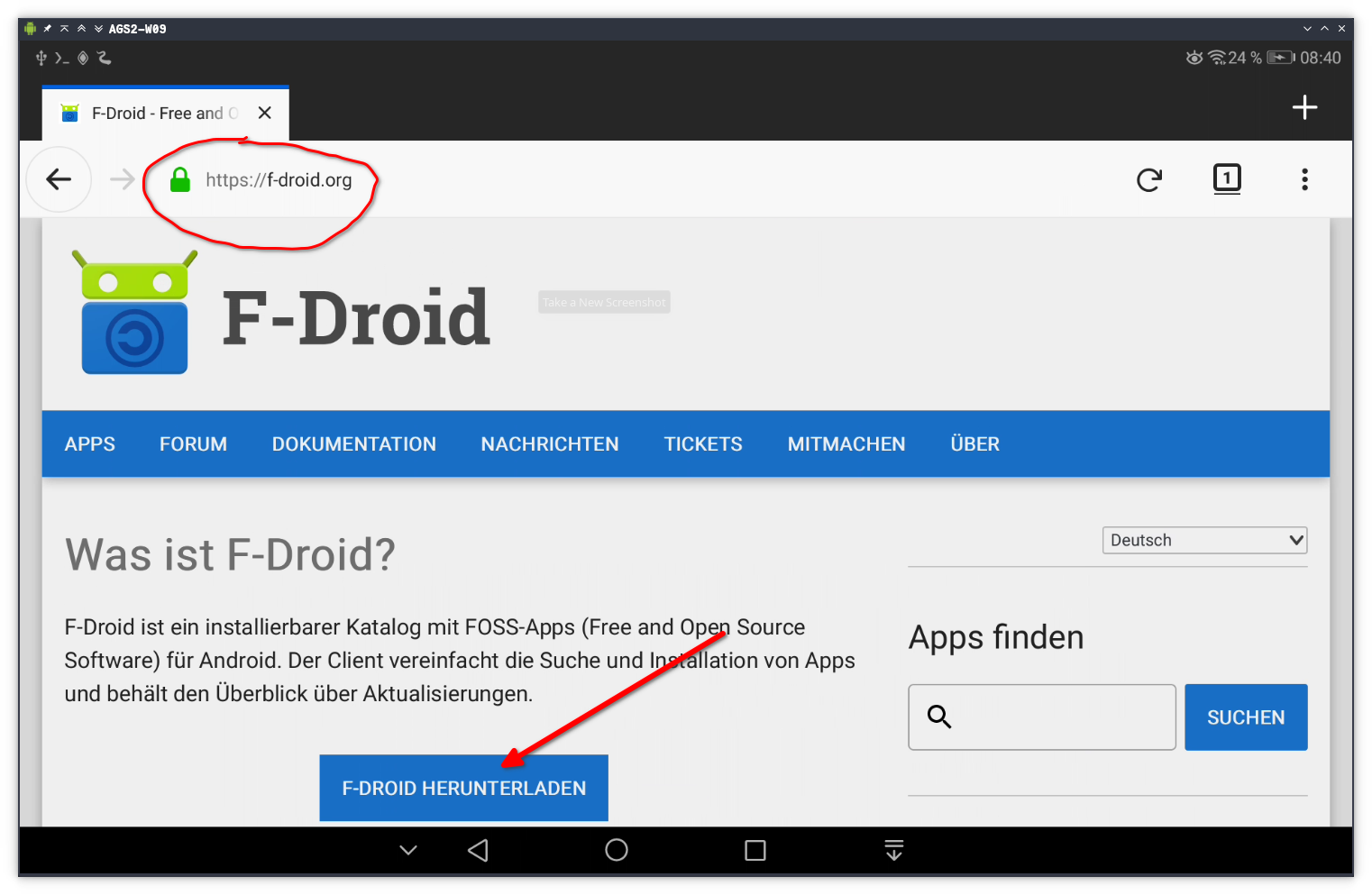1372x895 pixels.
Task: Open a new browser tab with plus
Action: (1304, 107)
